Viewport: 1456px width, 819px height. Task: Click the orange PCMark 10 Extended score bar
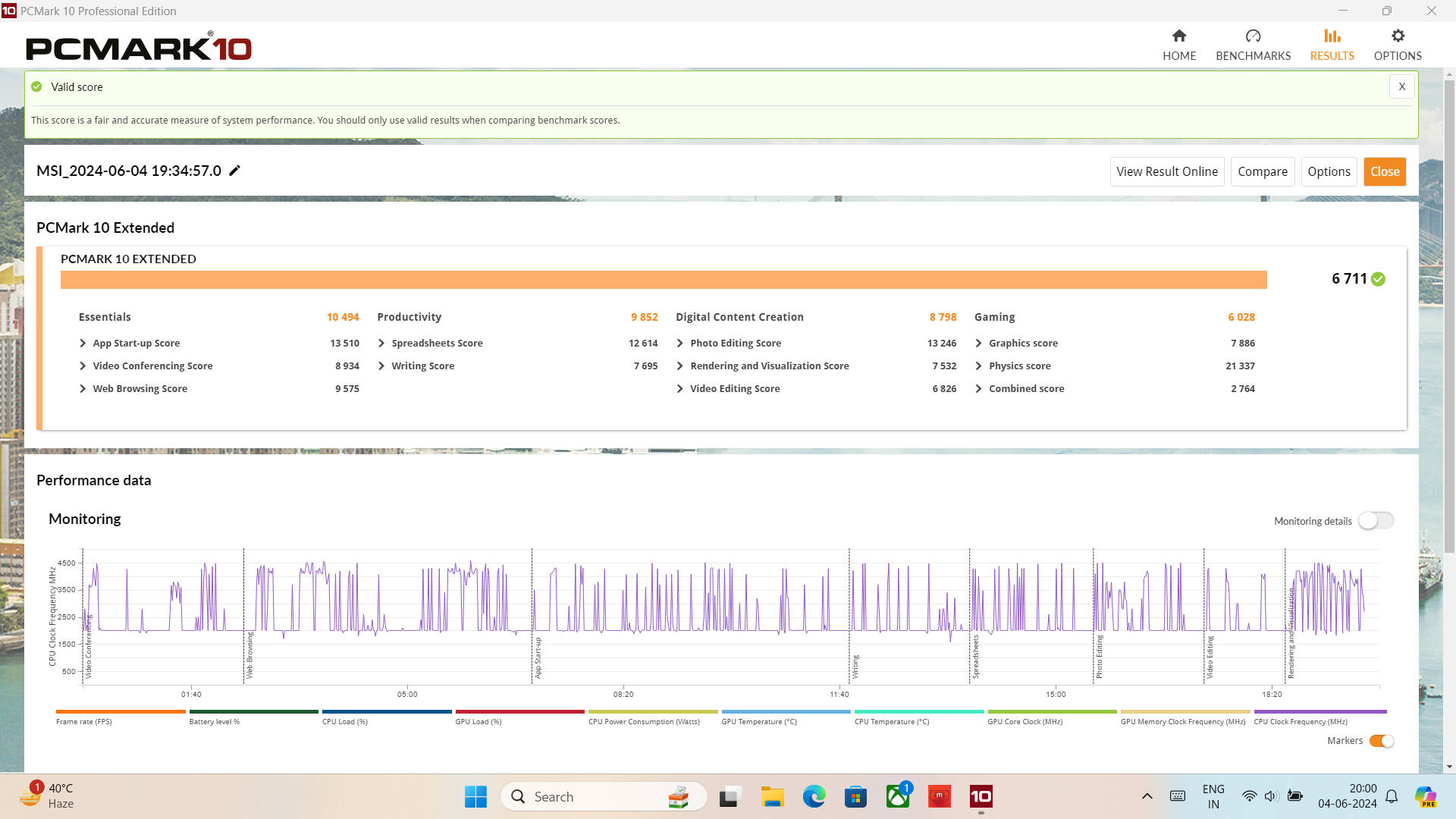pos(664,280)
